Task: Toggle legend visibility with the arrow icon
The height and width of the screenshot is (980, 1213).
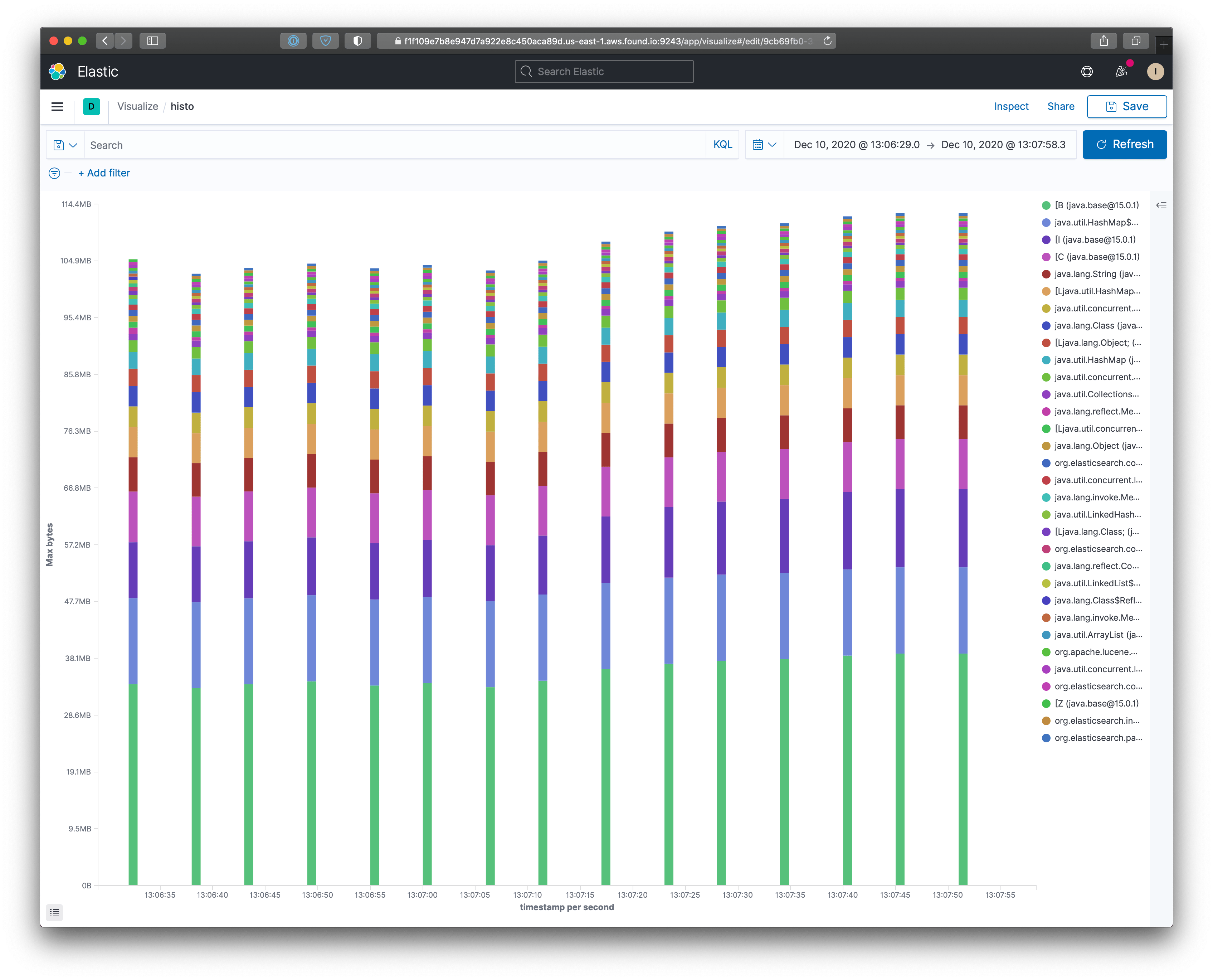Action: pos(1161,205)
